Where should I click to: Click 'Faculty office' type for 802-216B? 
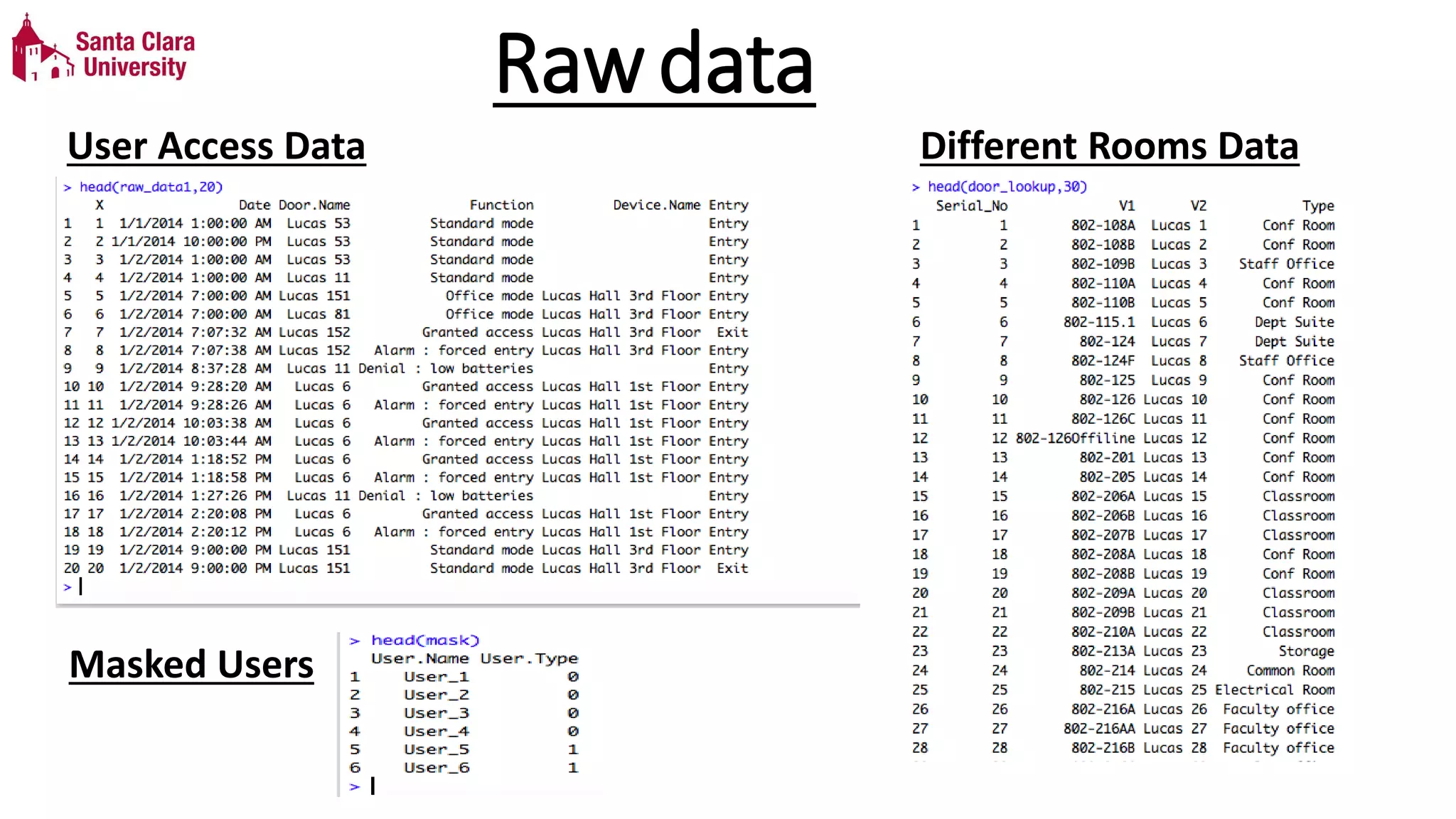click(1279, 748)
